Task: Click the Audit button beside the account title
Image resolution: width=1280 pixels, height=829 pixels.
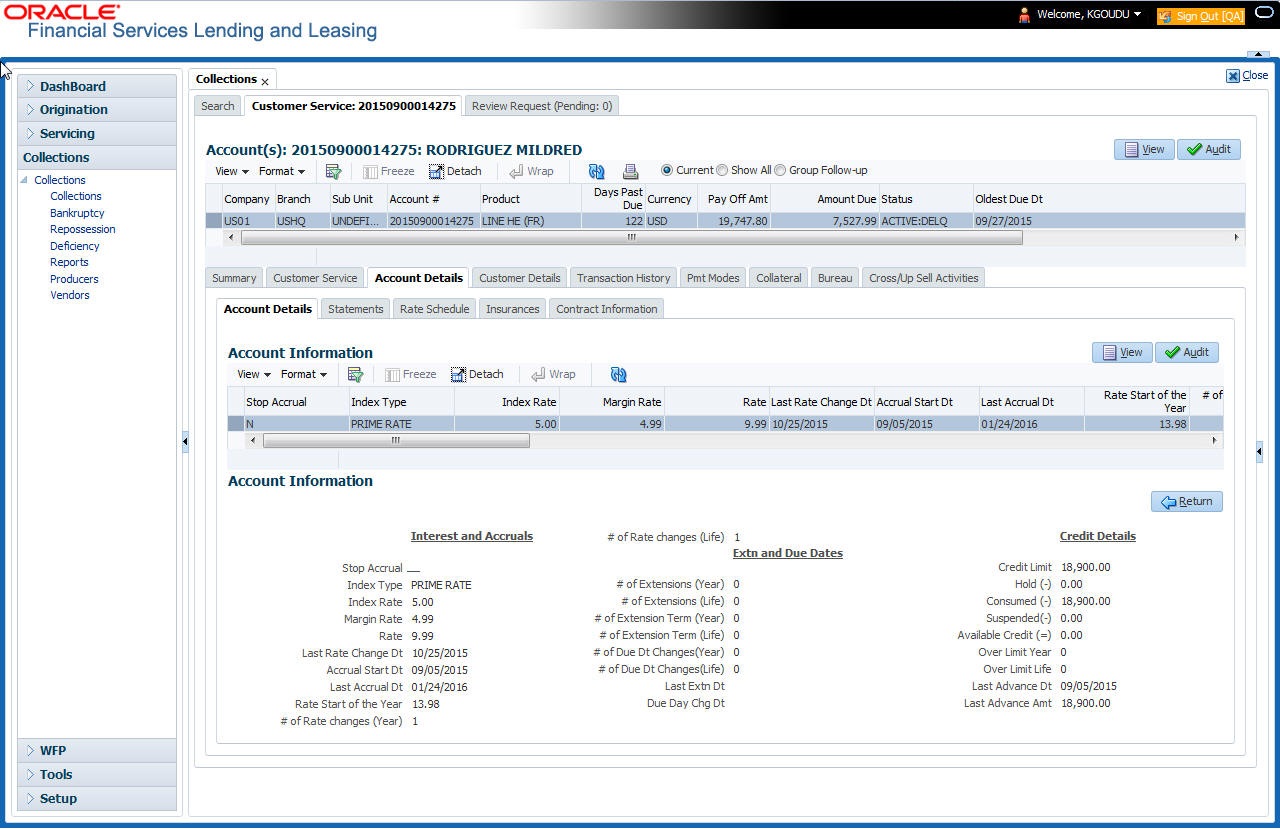Action: pyautogui.click(x=1209, y=149)
